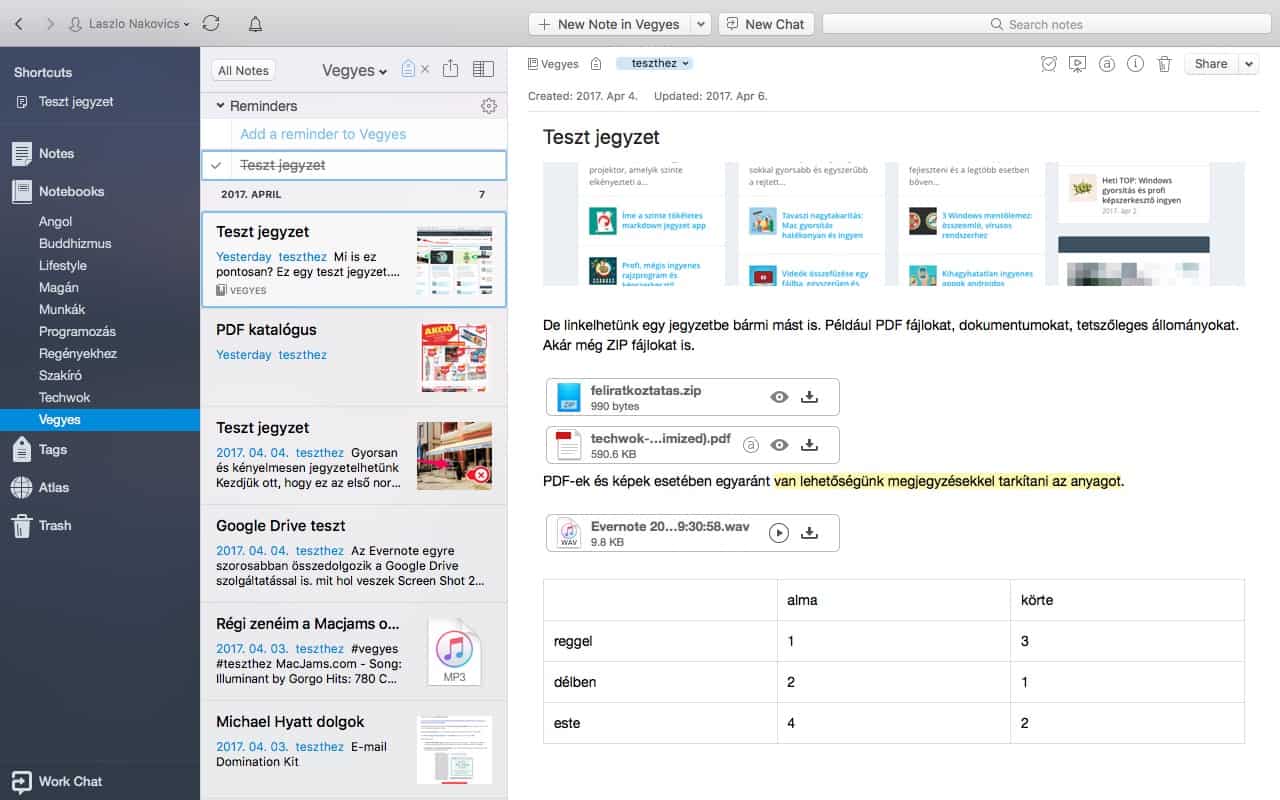The width and height of the screenshot is (1280, 800).
Task: Open note list view options icon
Action: pyautogui.click(x=483, y=69)
